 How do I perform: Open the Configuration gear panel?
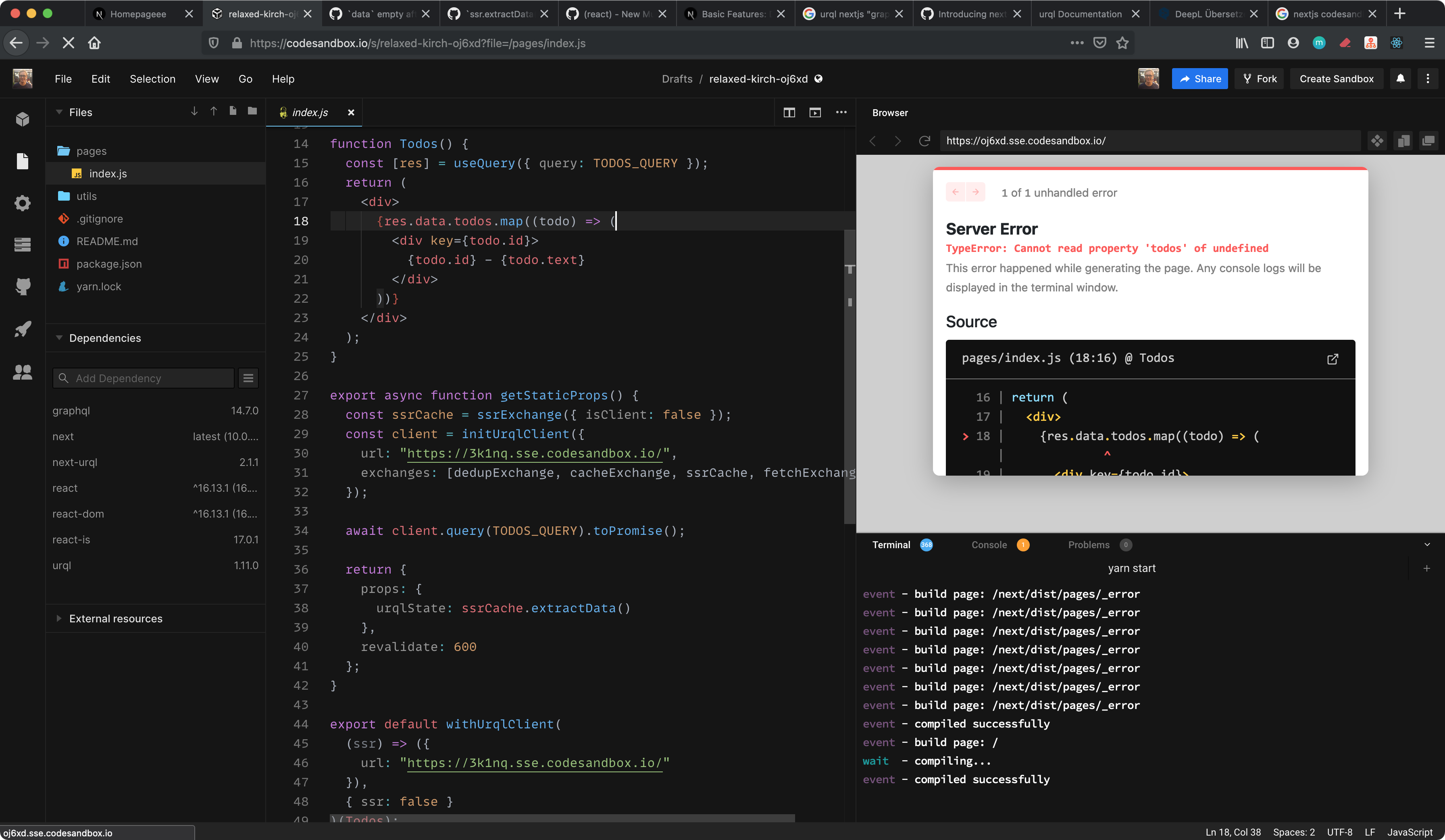coord(23,203)
